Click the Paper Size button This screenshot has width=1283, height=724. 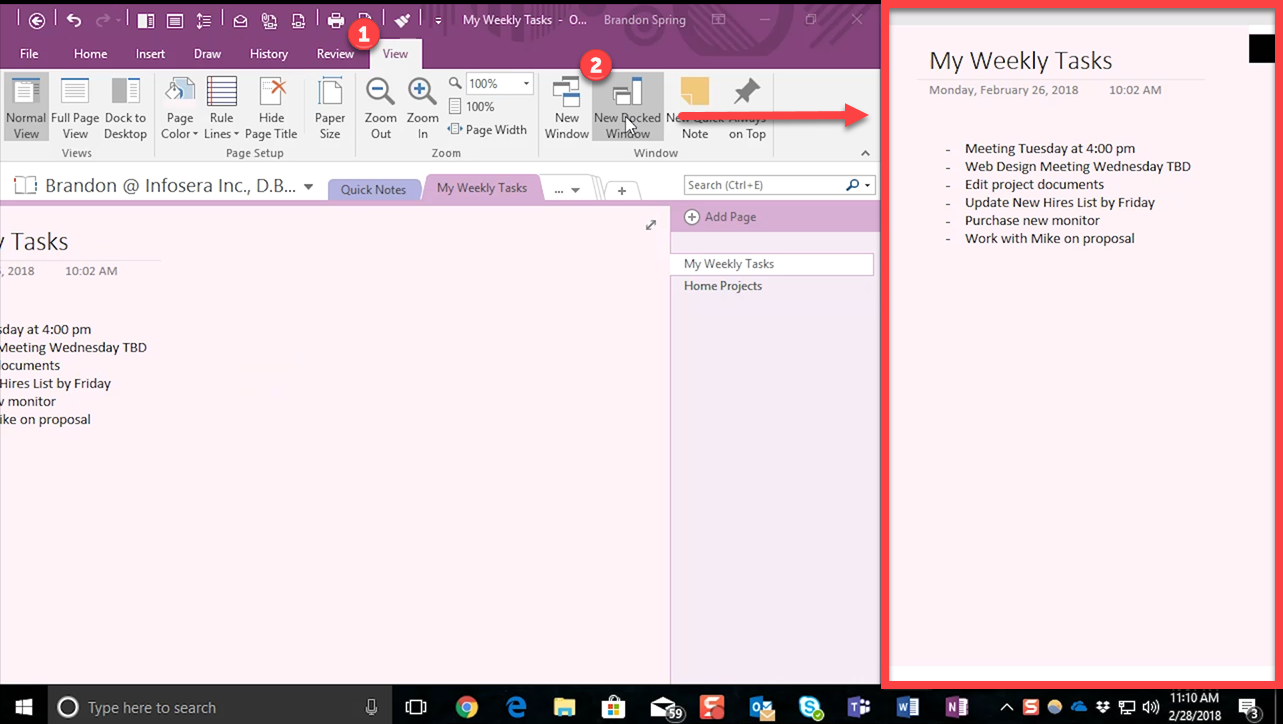tap(330, 107)
